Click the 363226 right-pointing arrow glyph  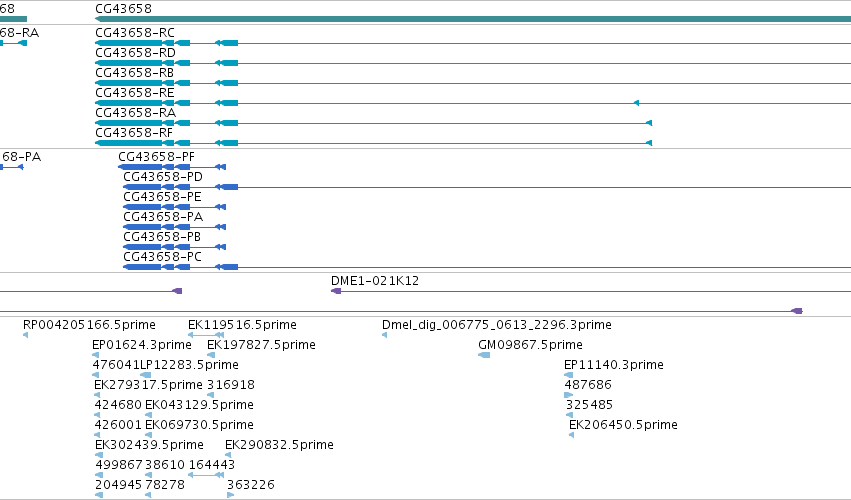[231, 495]
